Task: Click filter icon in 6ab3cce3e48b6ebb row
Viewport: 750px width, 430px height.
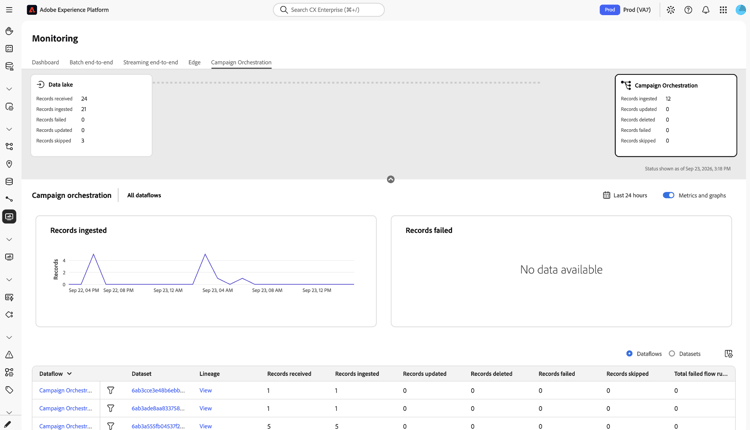Action: (x=110, y=390)
